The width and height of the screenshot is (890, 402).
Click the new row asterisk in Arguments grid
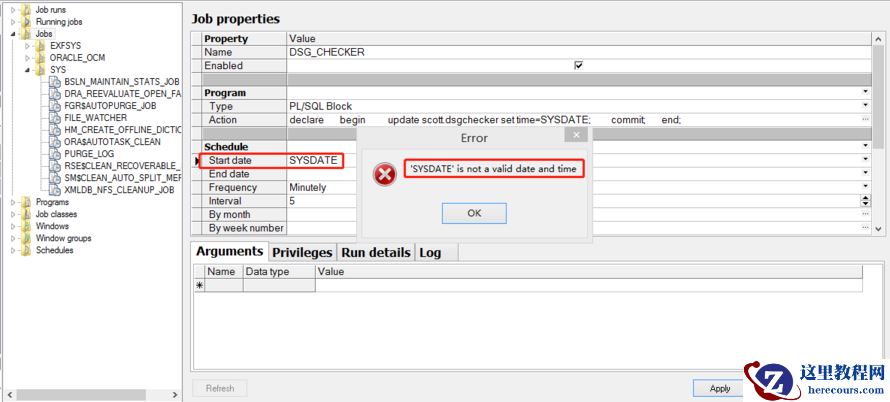pyautogui.click(x=199, y=286)
